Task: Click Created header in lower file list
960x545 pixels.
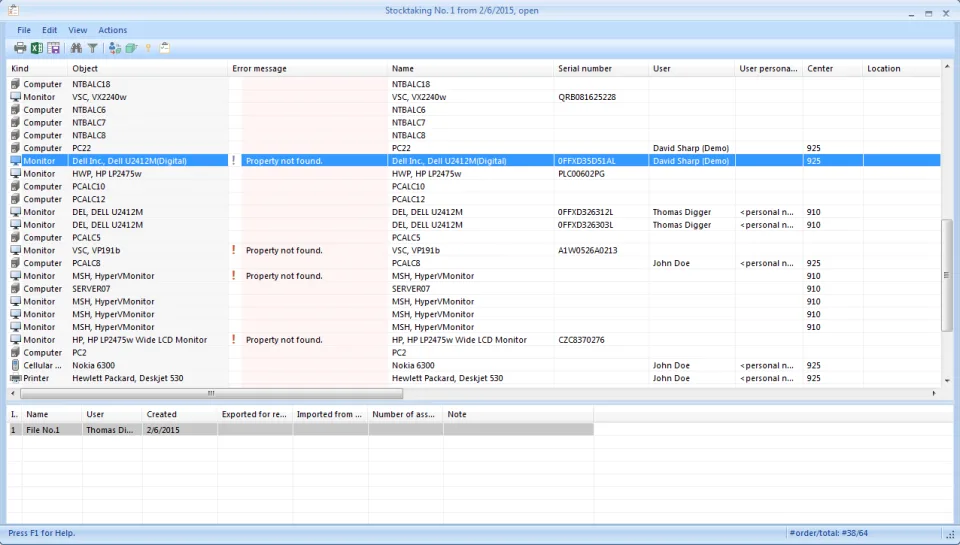Action: [179, 415]
